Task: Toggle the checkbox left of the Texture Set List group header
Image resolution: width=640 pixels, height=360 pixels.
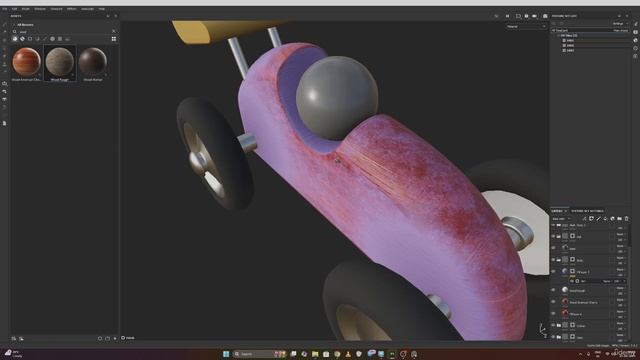Action: click(553, 30)
